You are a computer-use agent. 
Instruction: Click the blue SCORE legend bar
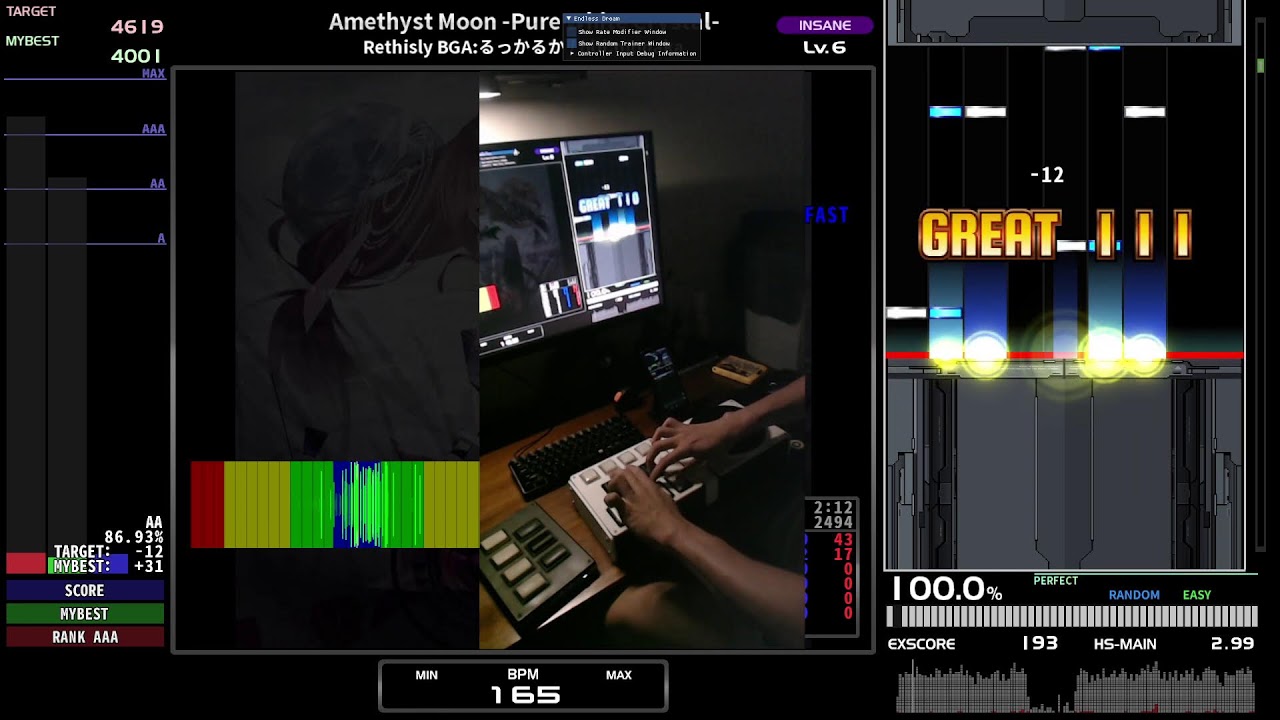[85, 591]
